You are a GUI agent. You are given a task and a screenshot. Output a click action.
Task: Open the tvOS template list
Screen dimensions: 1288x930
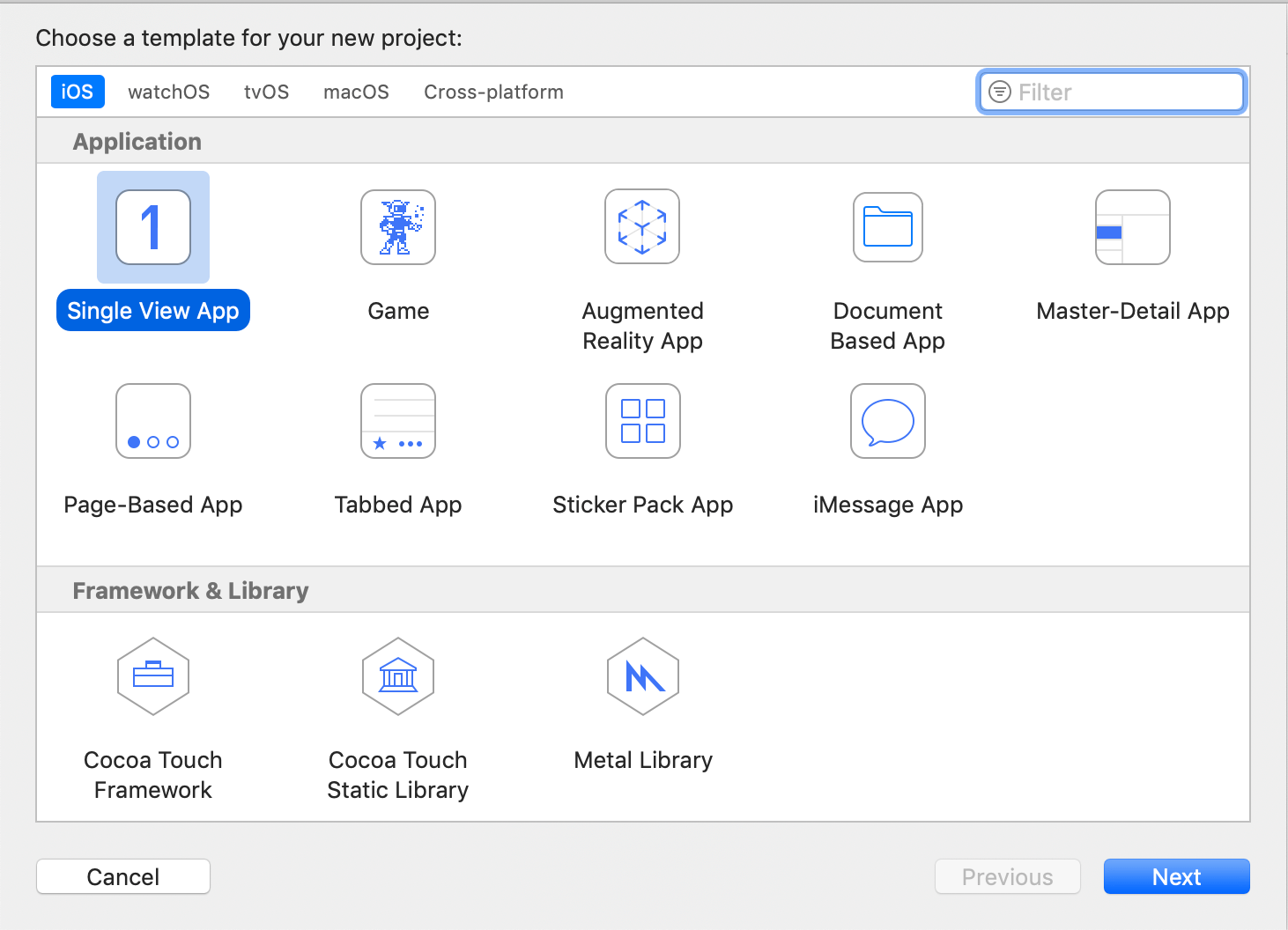266,92
